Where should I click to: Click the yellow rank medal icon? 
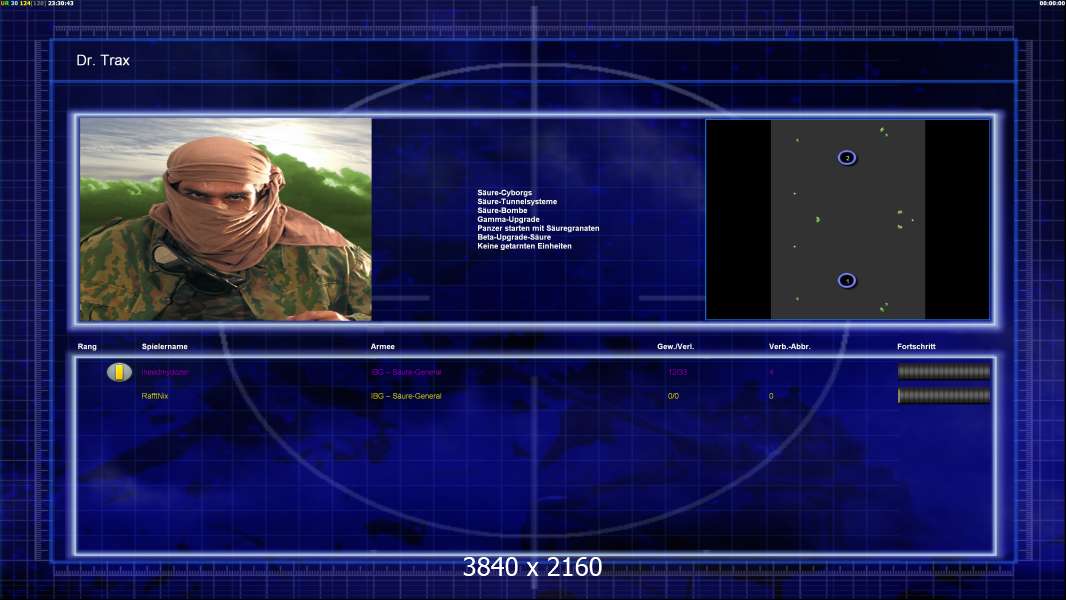(120, 372)
